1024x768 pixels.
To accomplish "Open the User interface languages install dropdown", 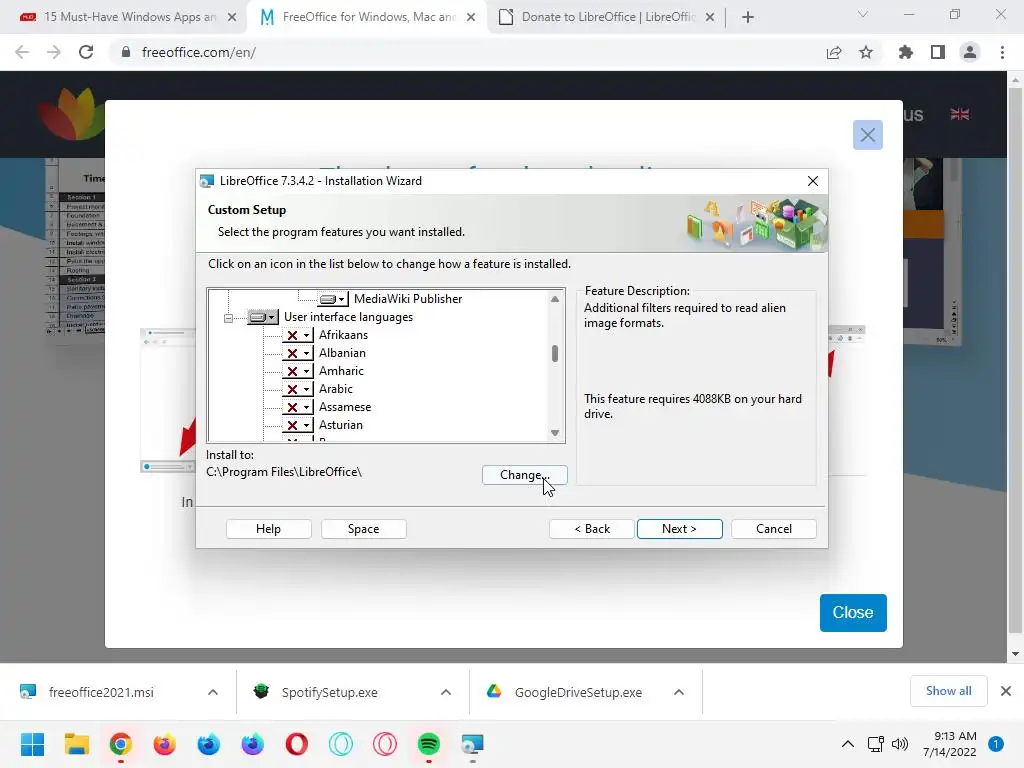I will tap(263, 317).
